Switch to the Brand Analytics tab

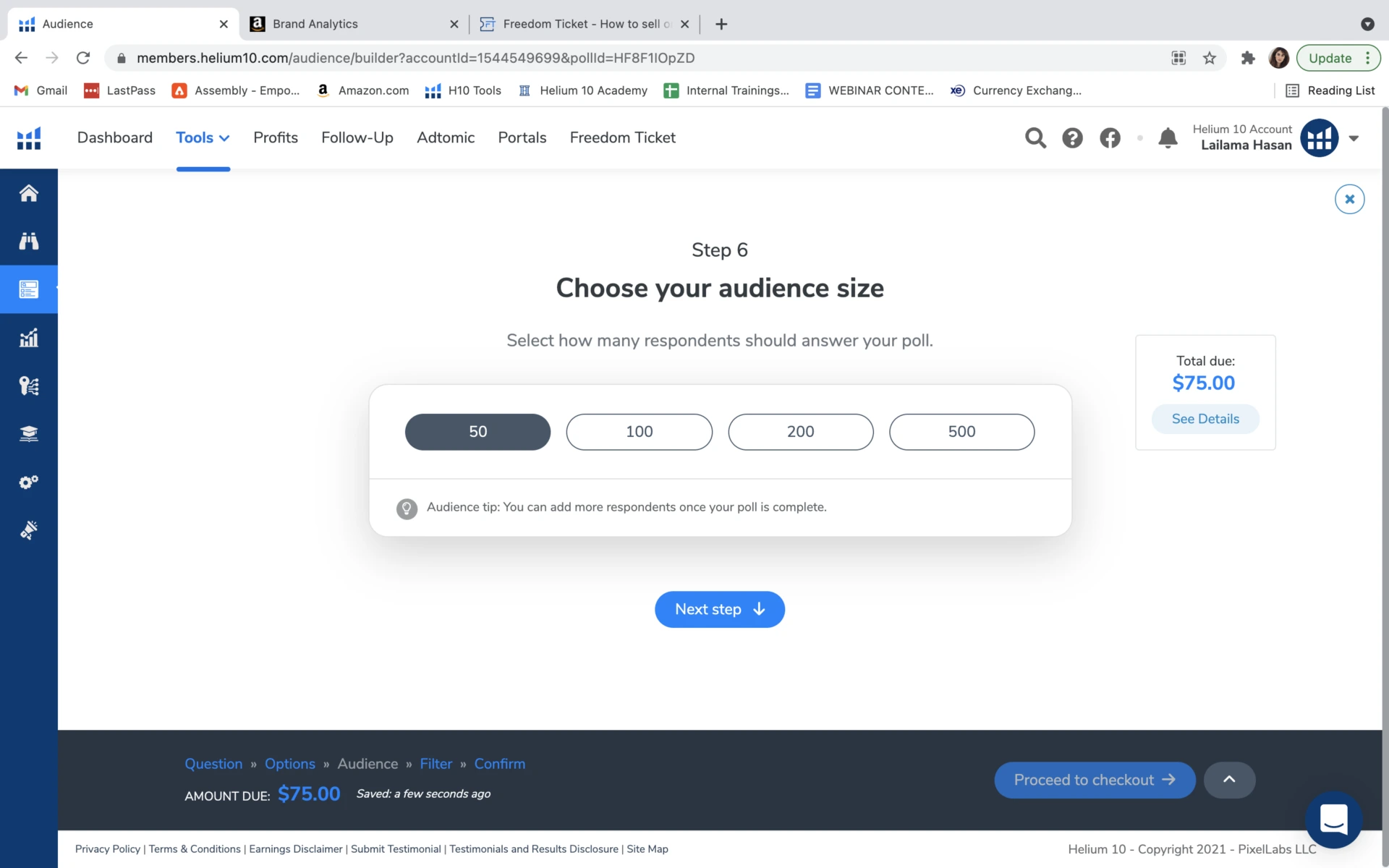[x=315, y=24]
